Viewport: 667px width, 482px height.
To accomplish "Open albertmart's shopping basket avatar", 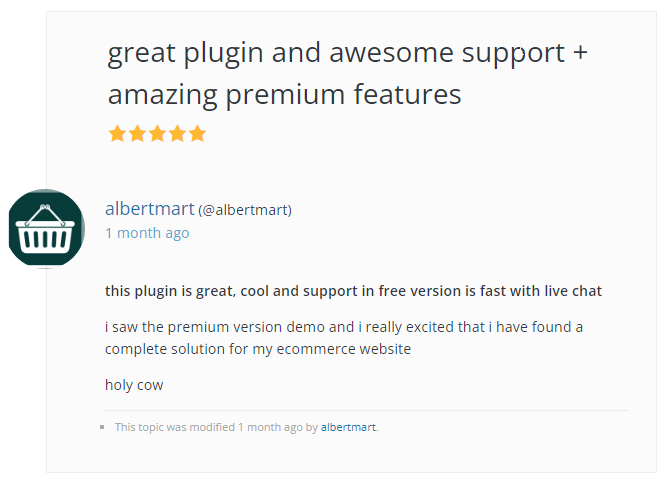I will [45, 228].
